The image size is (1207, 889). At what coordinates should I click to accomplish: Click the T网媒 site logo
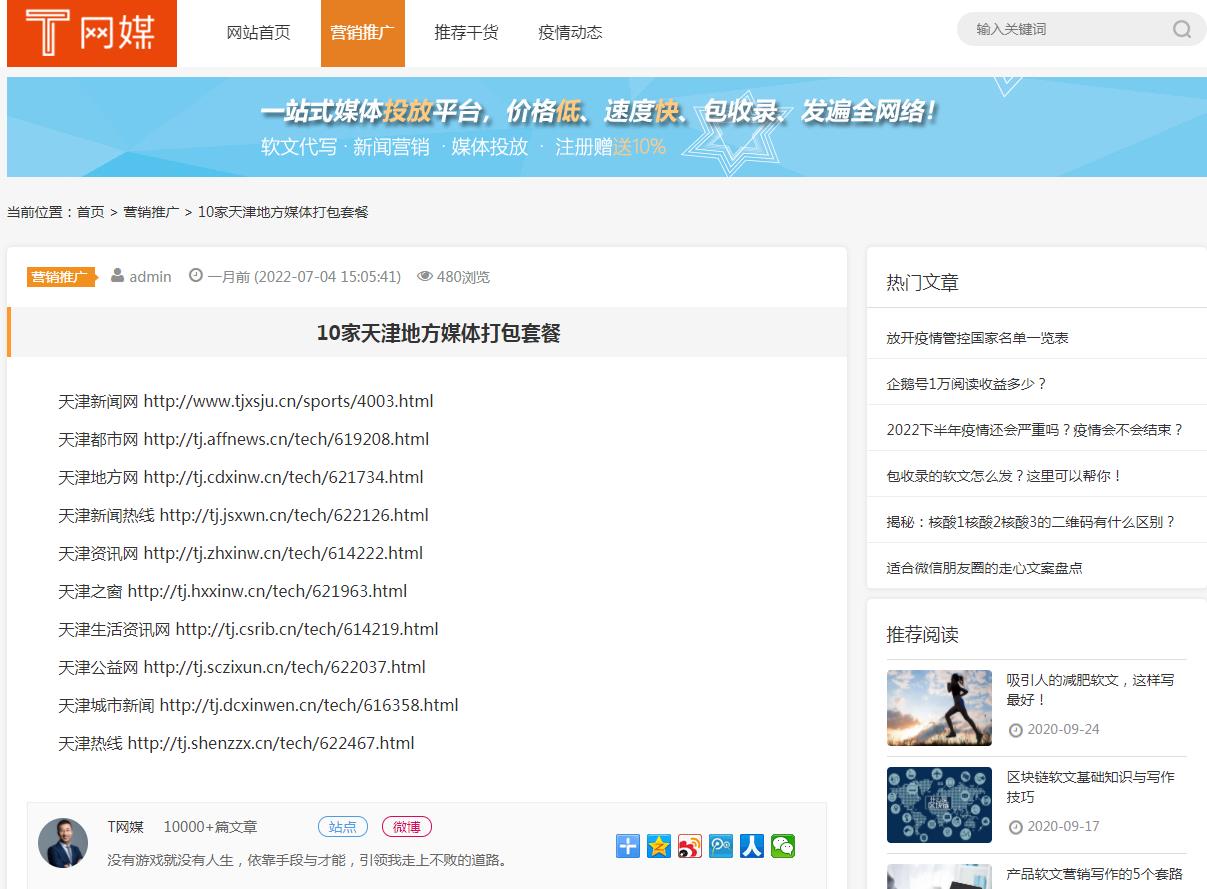click(x=92, y=33)
